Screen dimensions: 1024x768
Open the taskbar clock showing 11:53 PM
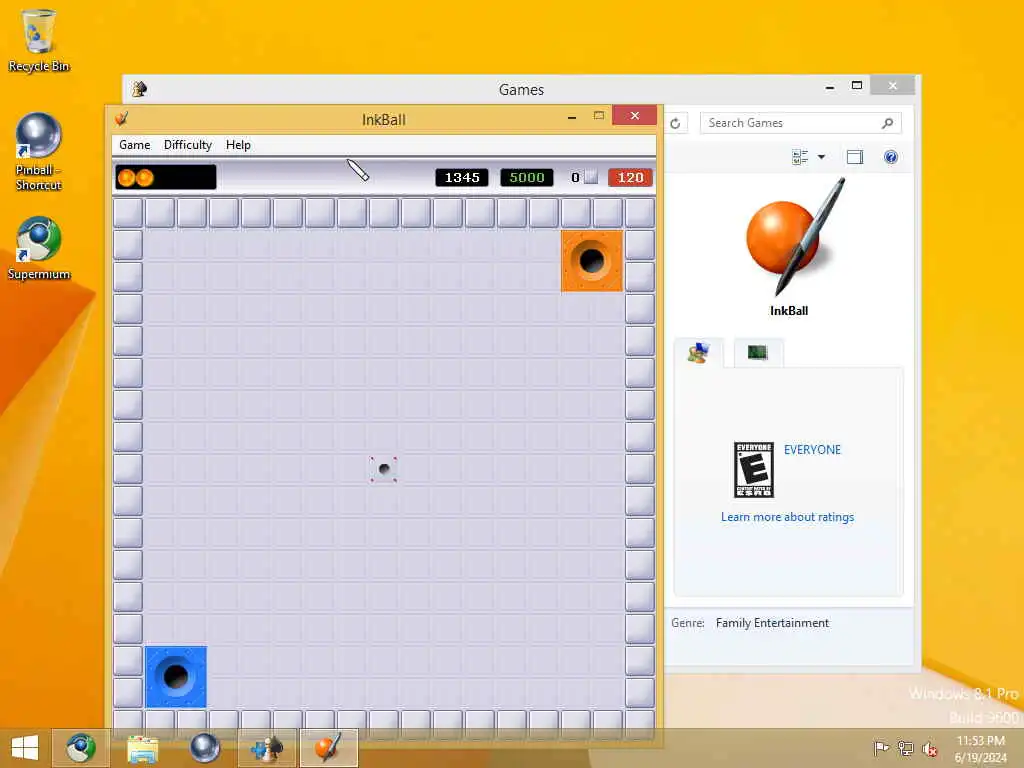pyautogui.click(x=981, y=749)
